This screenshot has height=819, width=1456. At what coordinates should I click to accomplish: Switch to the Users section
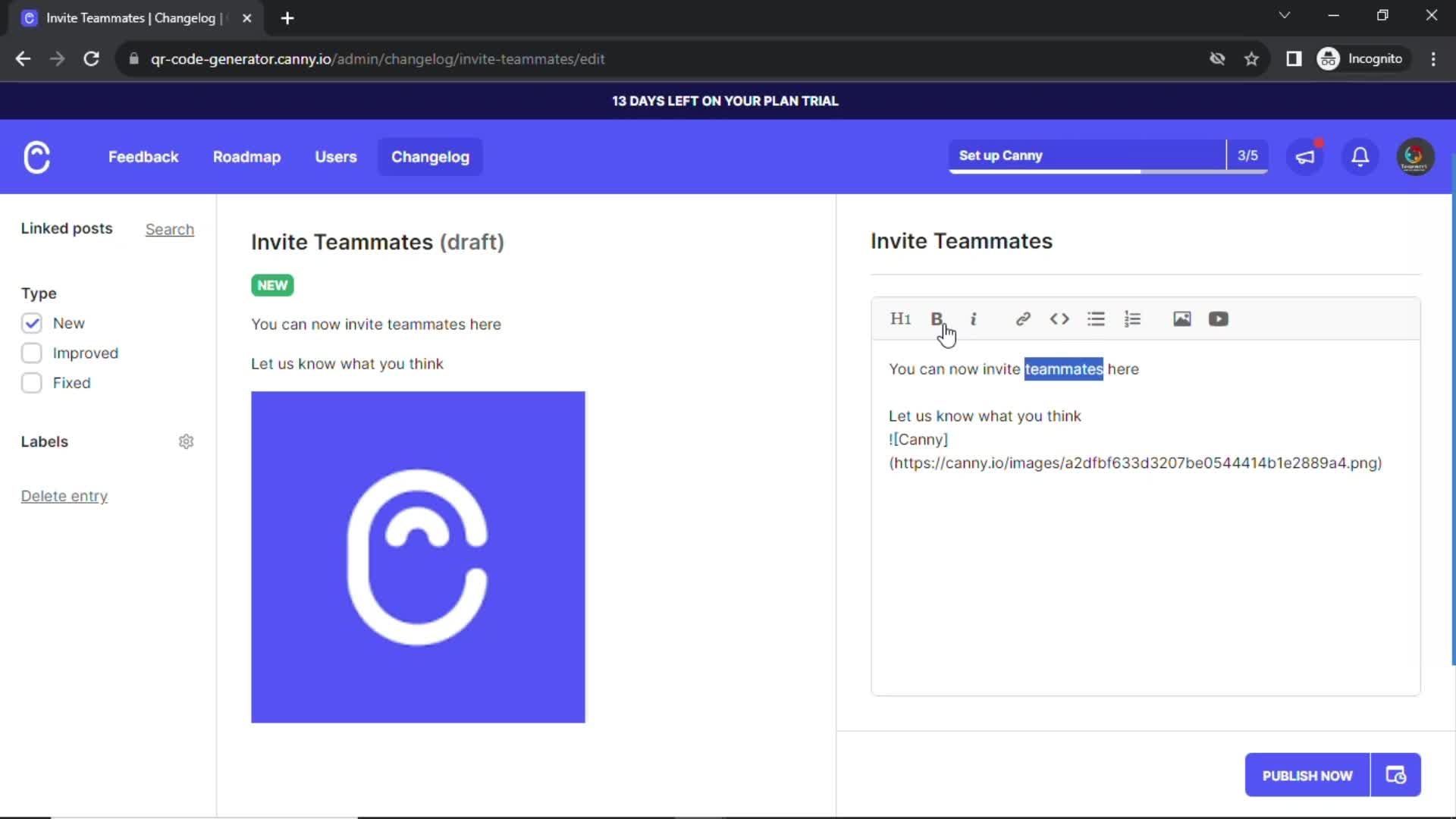(336, 157)
